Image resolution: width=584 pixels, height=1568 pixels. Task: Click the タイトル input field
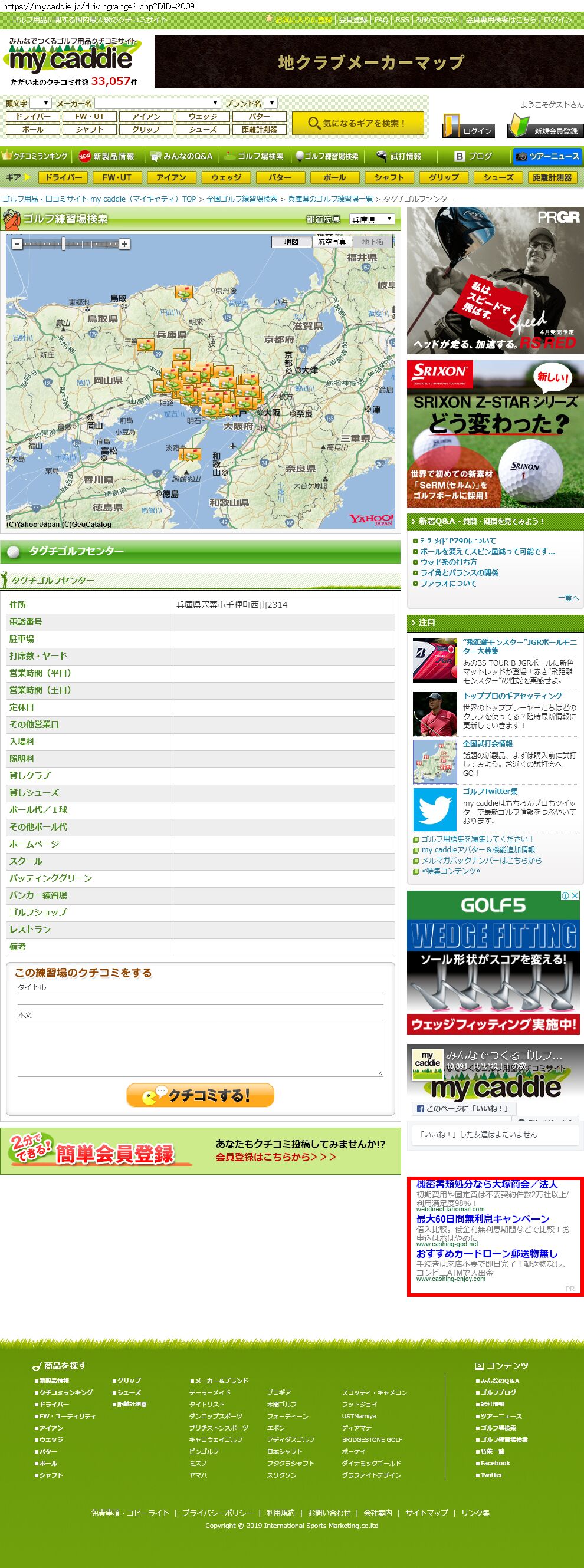201,1000
